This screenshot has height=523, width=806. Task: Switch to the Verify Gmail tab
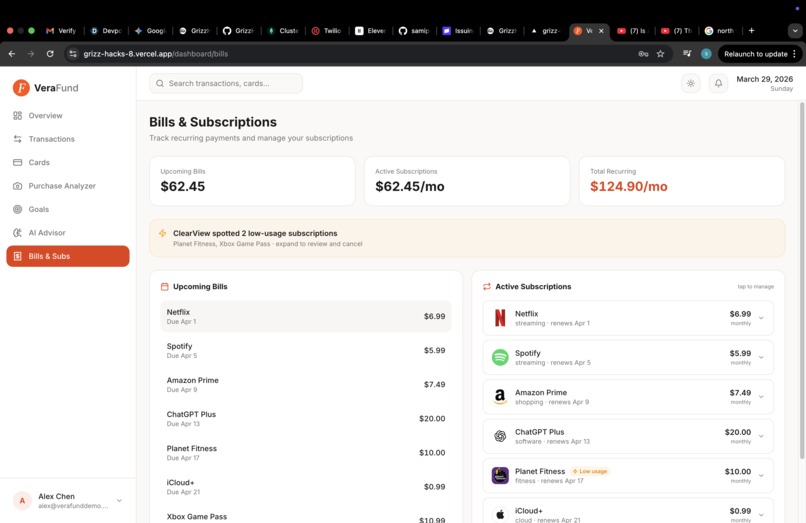pos(62,31)
